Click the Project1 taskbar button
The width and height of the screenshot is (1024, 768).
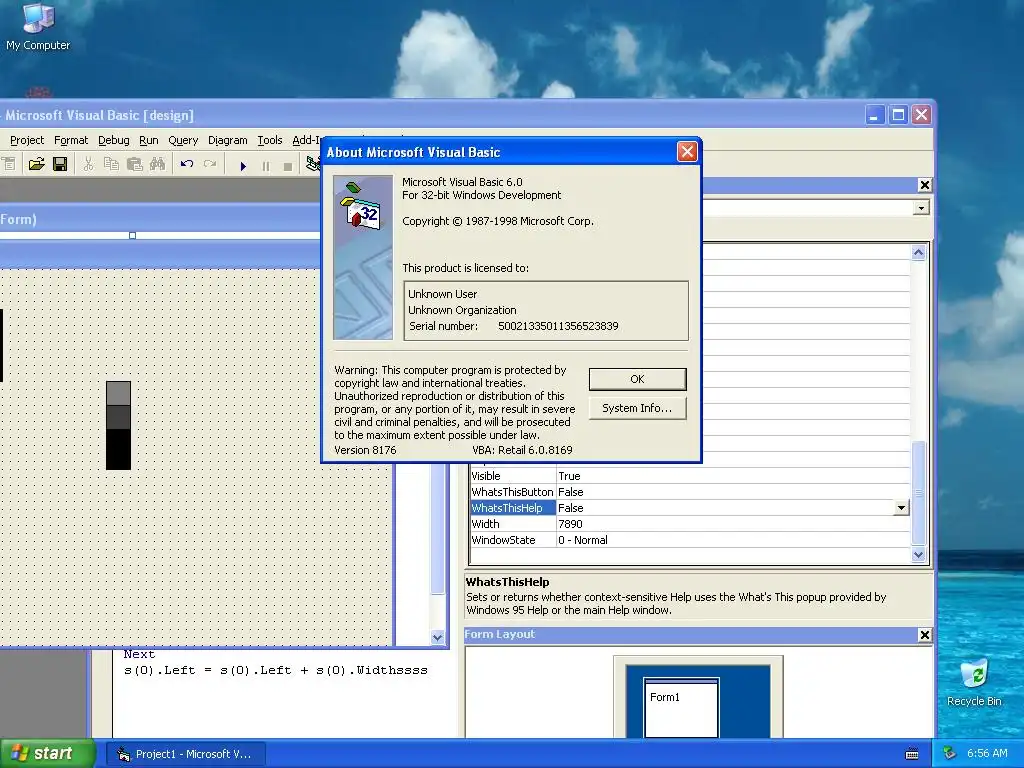pyautogui.click(x=186, y=754)
